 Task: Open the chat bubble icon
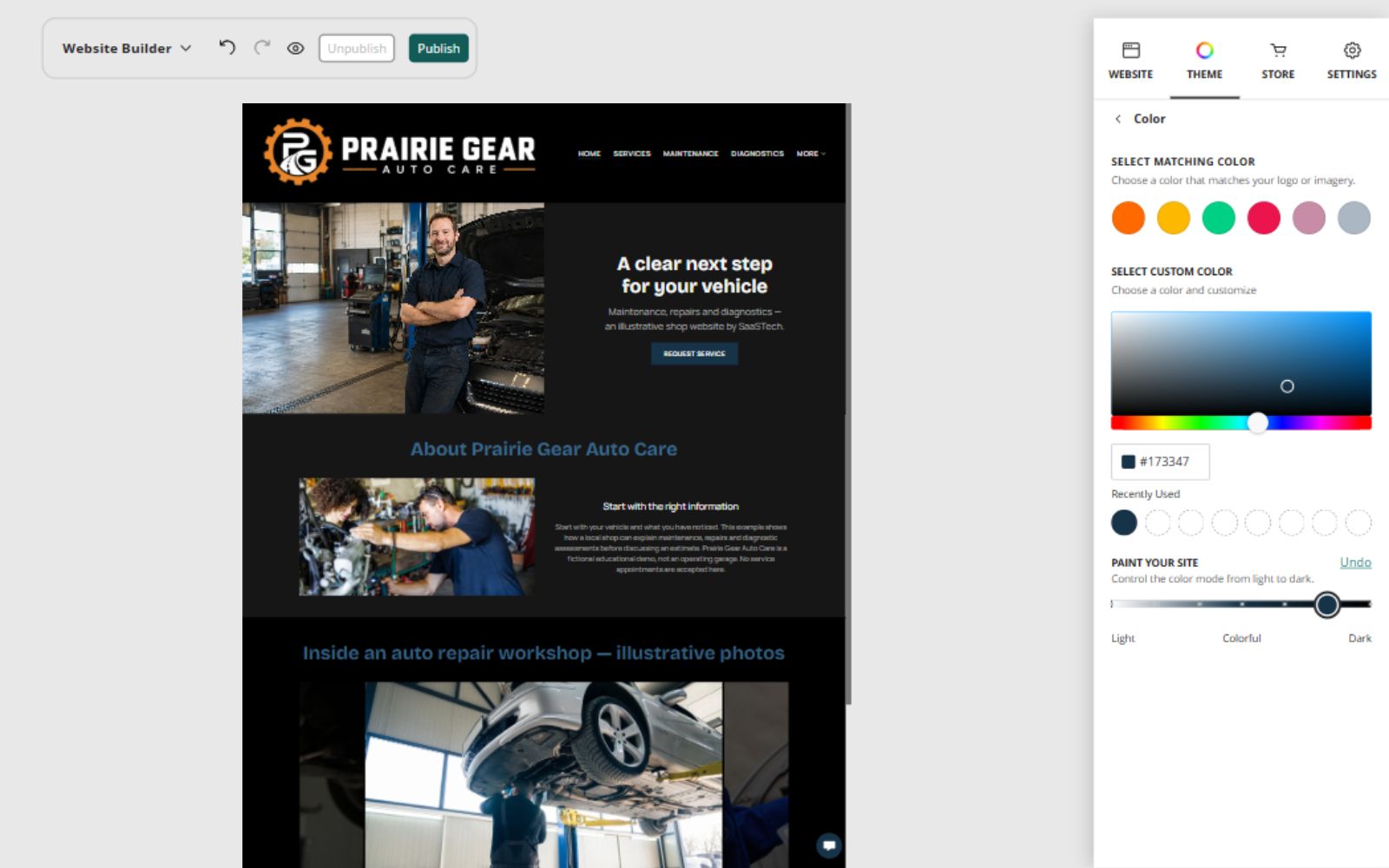pyautogui.click(x=829, y=845)
